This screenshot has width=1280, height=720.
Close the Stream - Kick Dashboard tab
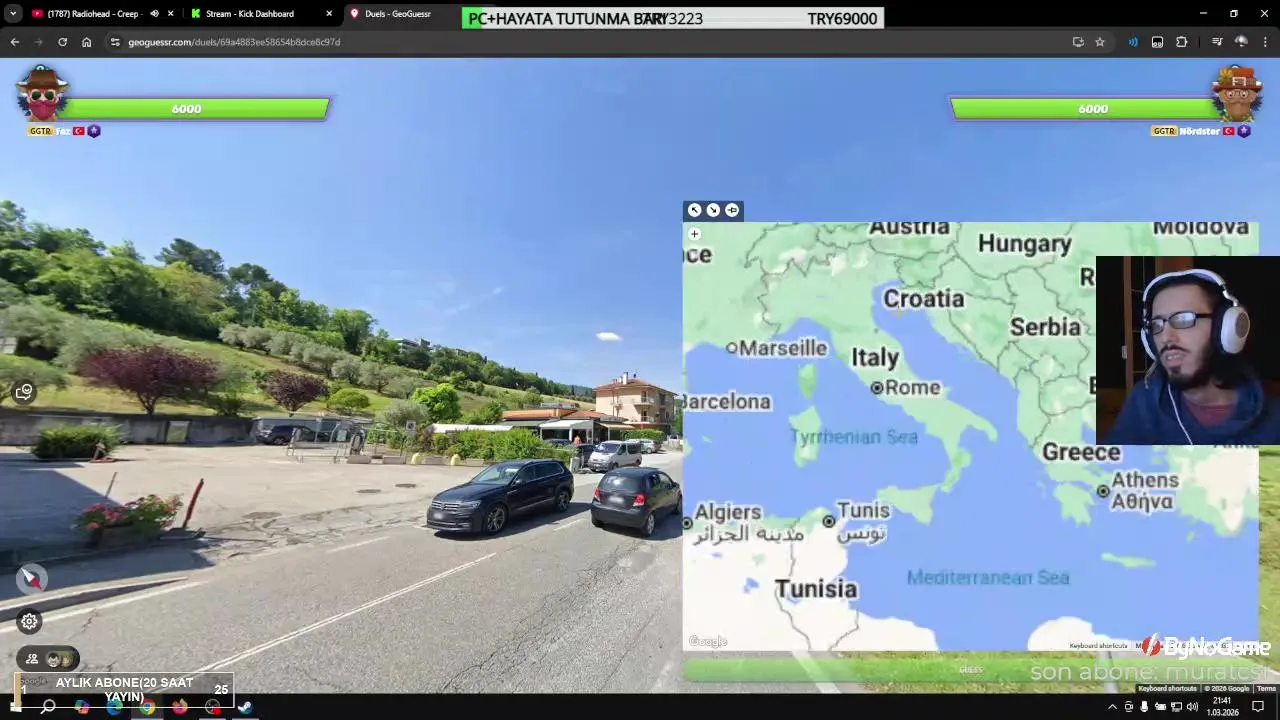[329, 14]
